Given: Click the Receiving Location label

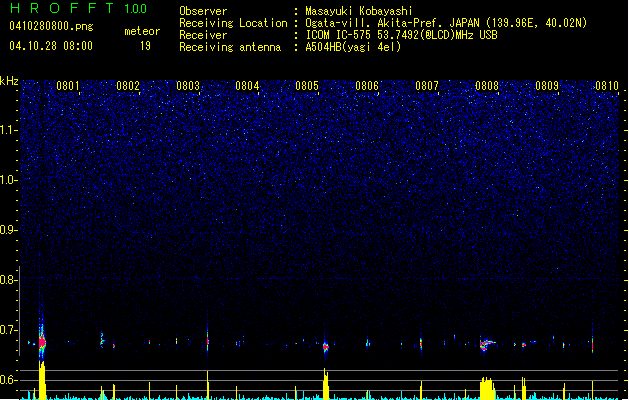Looking at the screenshot, I should point(233,23).
